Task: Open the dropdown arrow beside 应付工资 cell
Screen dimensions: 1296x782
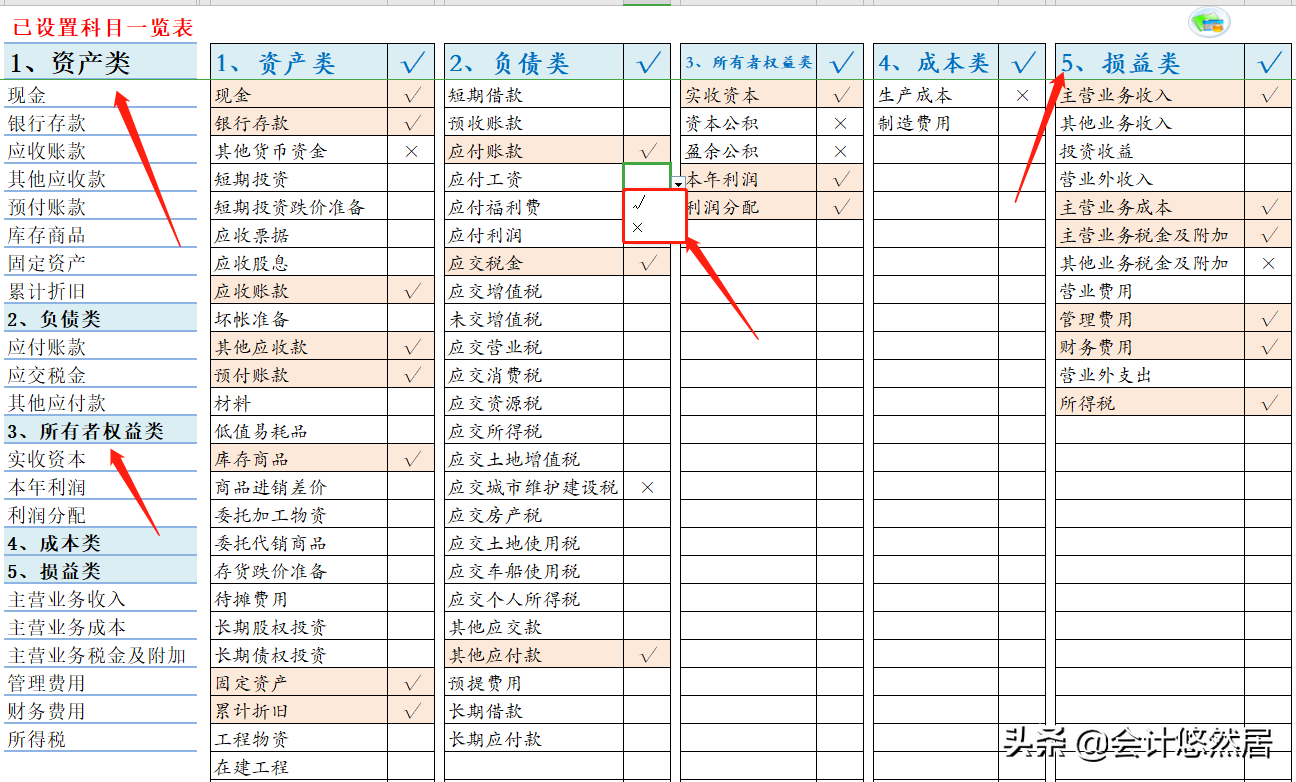Action: click(678, 184)
